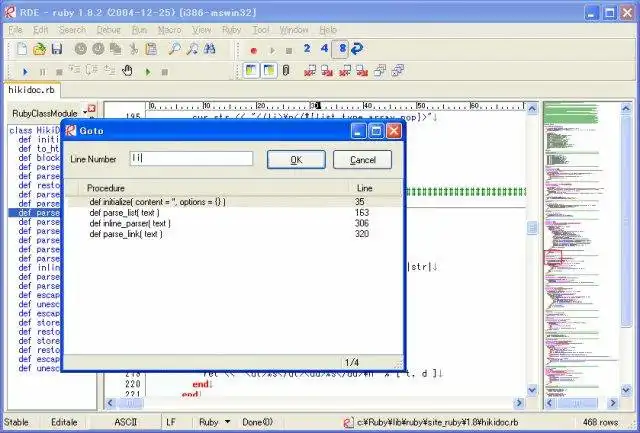Set tab width to 8

[340, 49]
